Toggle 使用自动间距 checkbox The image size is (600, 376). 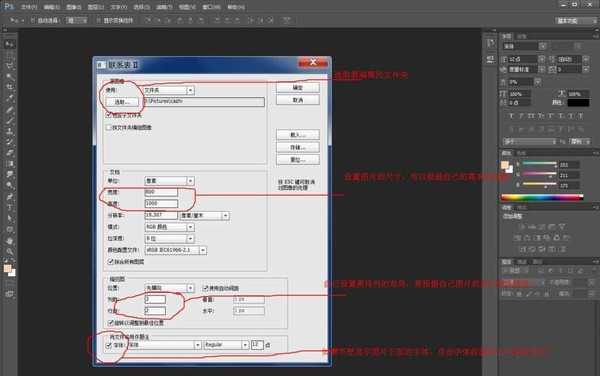coord(205,288)
